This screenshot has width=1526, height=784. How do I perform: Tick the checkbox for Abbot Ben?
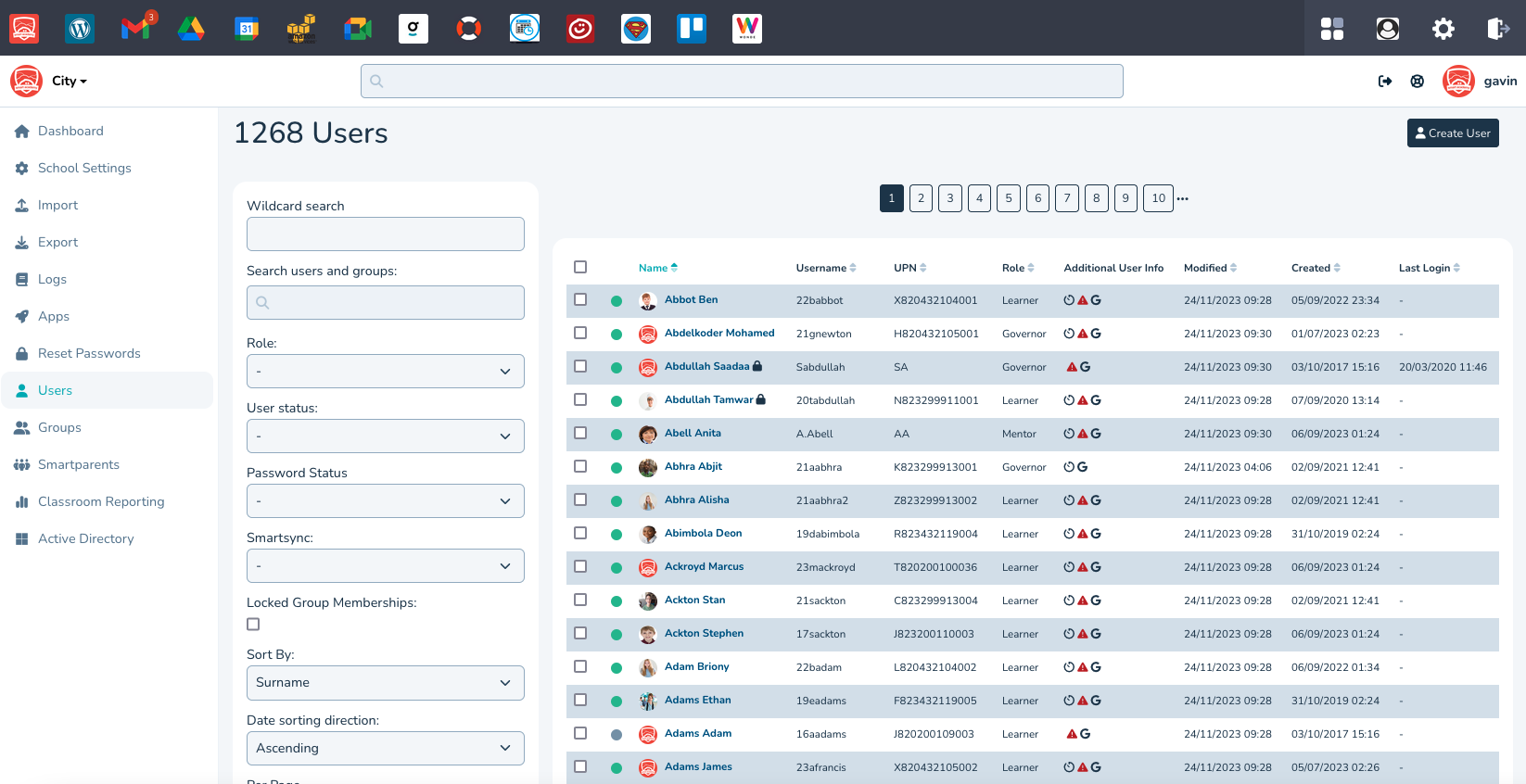point(580,299)
